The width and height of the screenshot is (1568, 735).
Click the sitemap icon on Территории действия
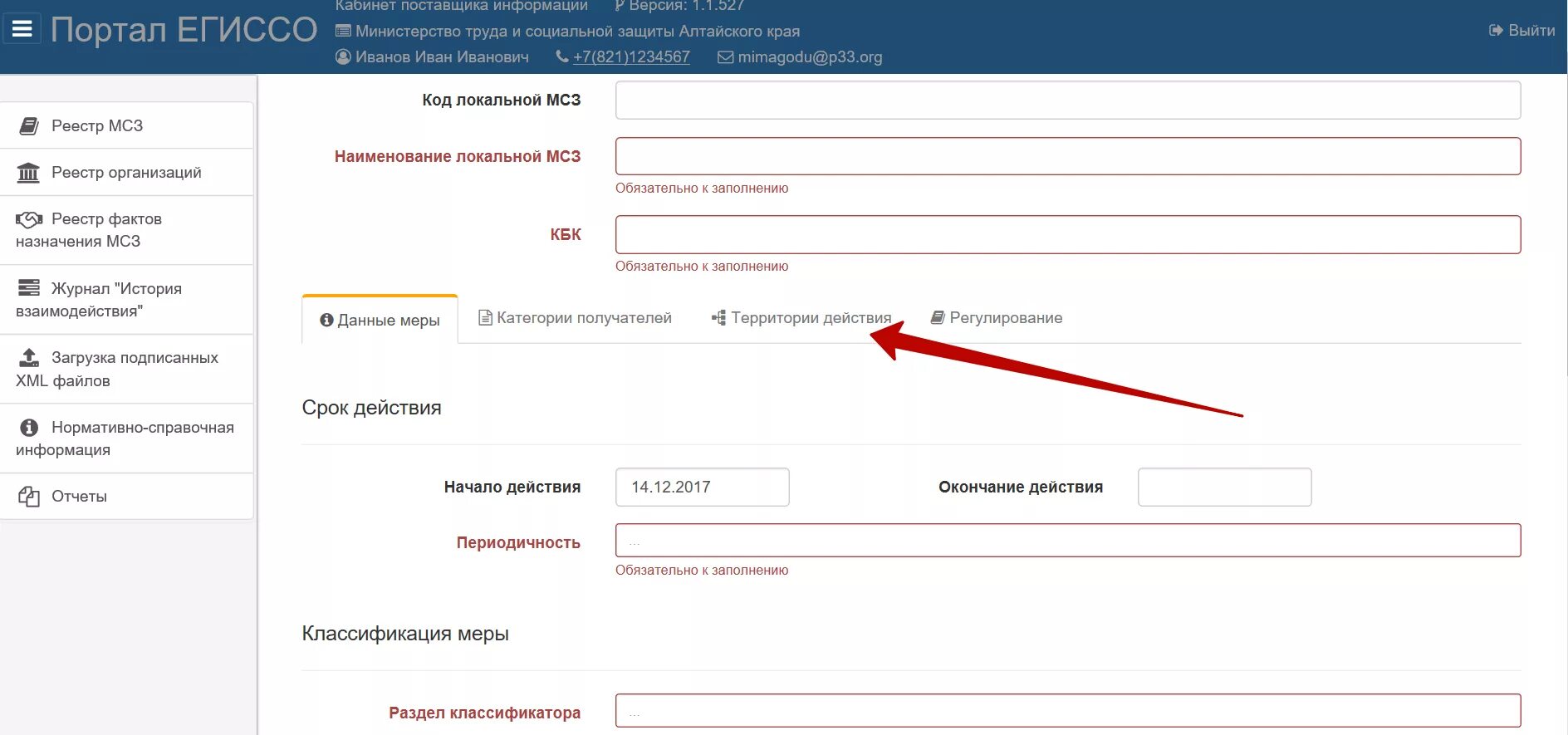coord(718,317)
